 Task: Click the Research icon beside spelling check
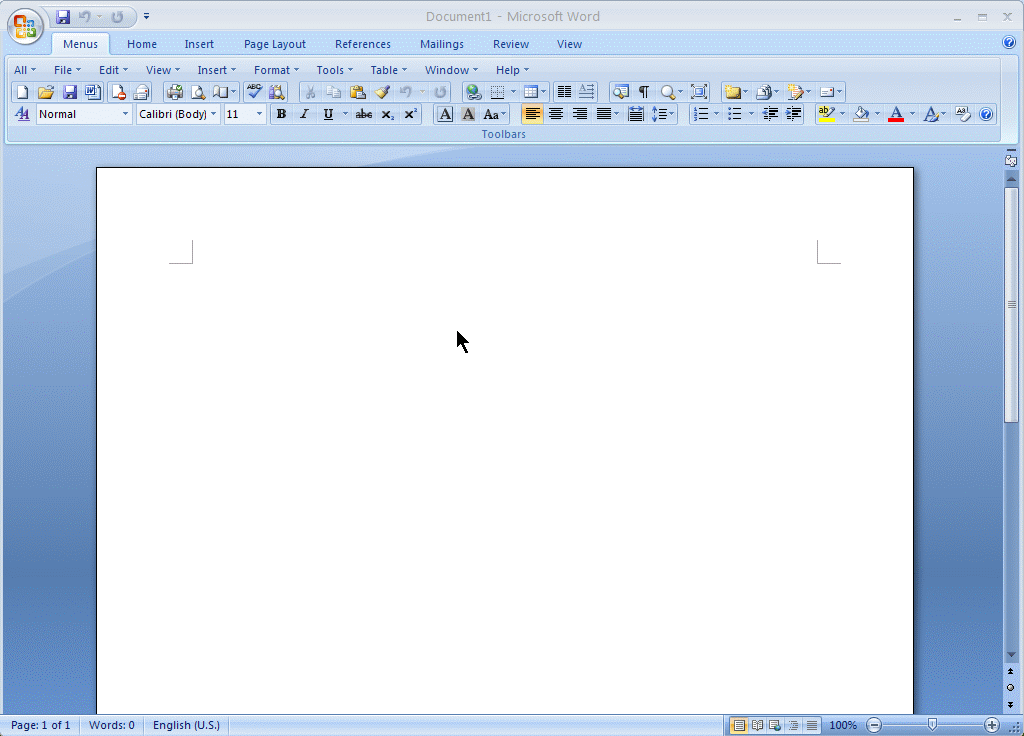click(277, 92)
